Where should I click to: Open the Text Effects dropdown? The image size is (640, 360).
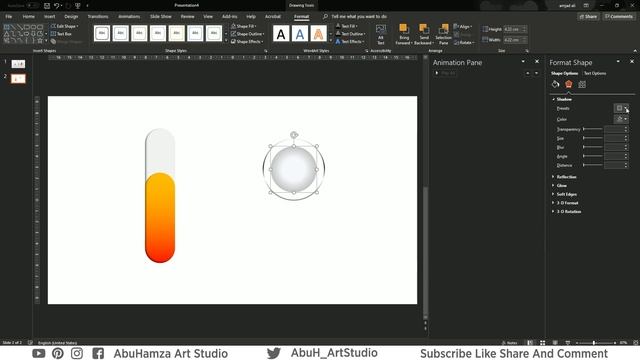[349, 42]
